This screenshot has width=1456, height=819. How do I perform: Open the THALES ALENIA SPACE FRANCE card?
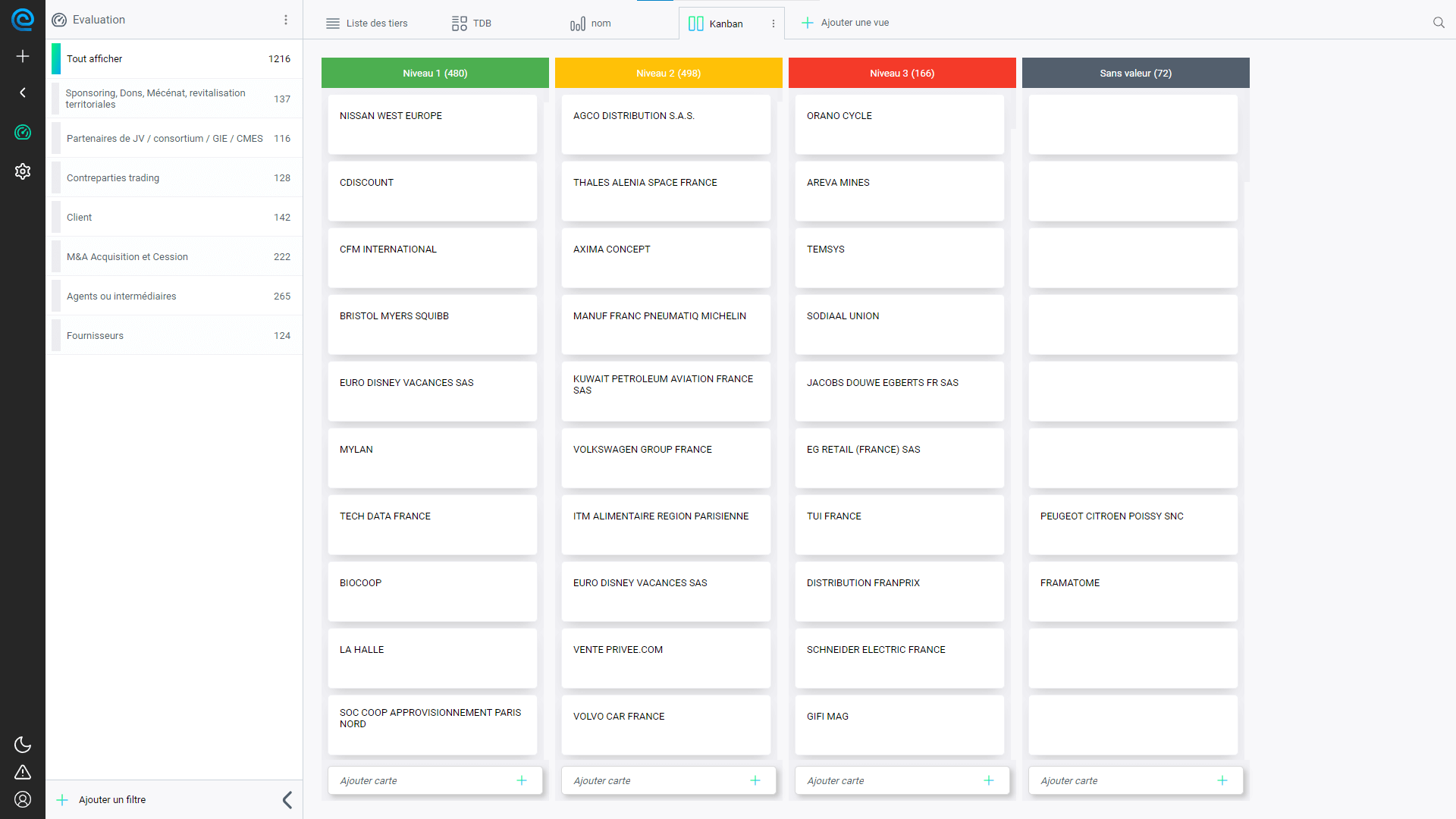pyautogui.click(x=666, y=191)
